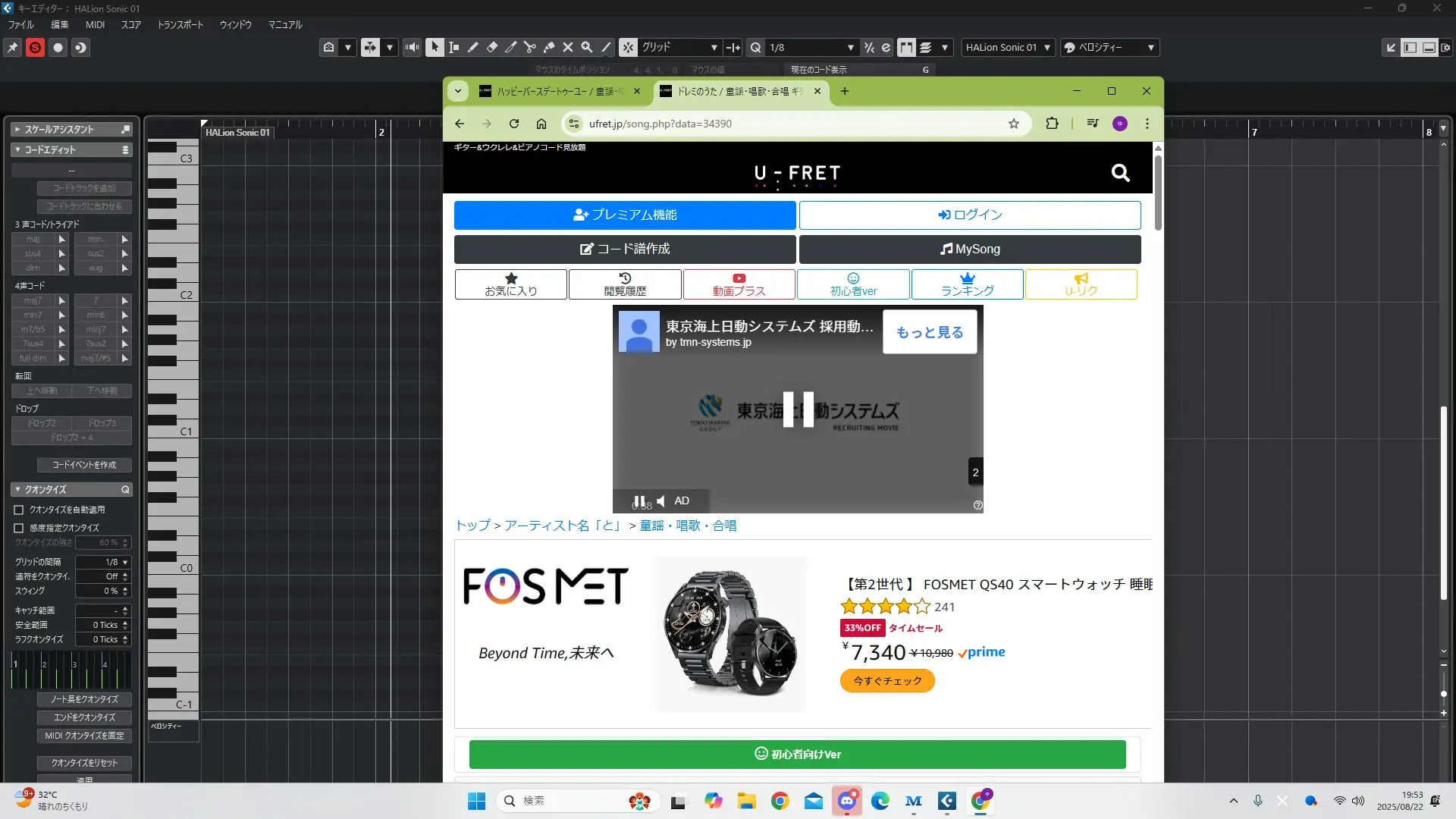Open Cubase app in Windows taskbar
The height and width of the screenshot is (819, 1456).
[x=946, y=801]
